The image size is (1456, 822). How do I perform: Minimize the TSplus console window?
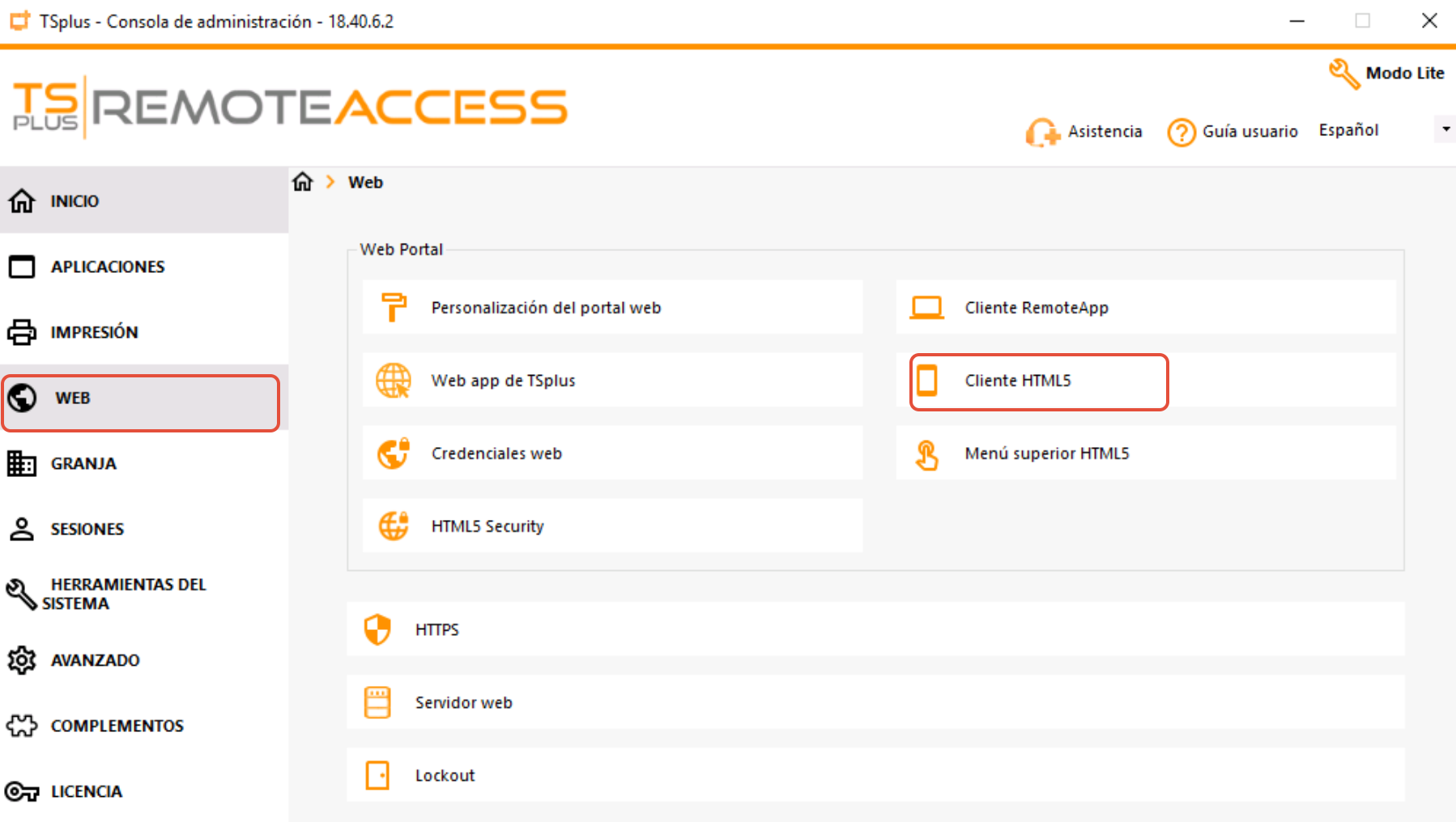pos(1297,21)
